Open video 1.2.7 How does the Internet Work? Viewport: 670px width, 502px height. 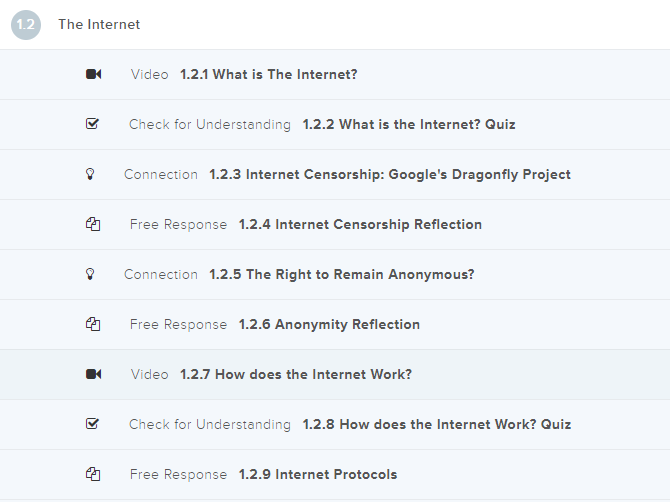pos(296,374)
